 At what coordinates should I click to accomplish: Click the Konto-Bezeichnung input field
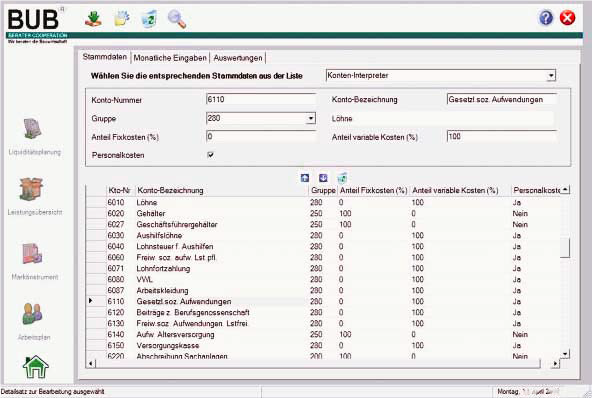501,99
